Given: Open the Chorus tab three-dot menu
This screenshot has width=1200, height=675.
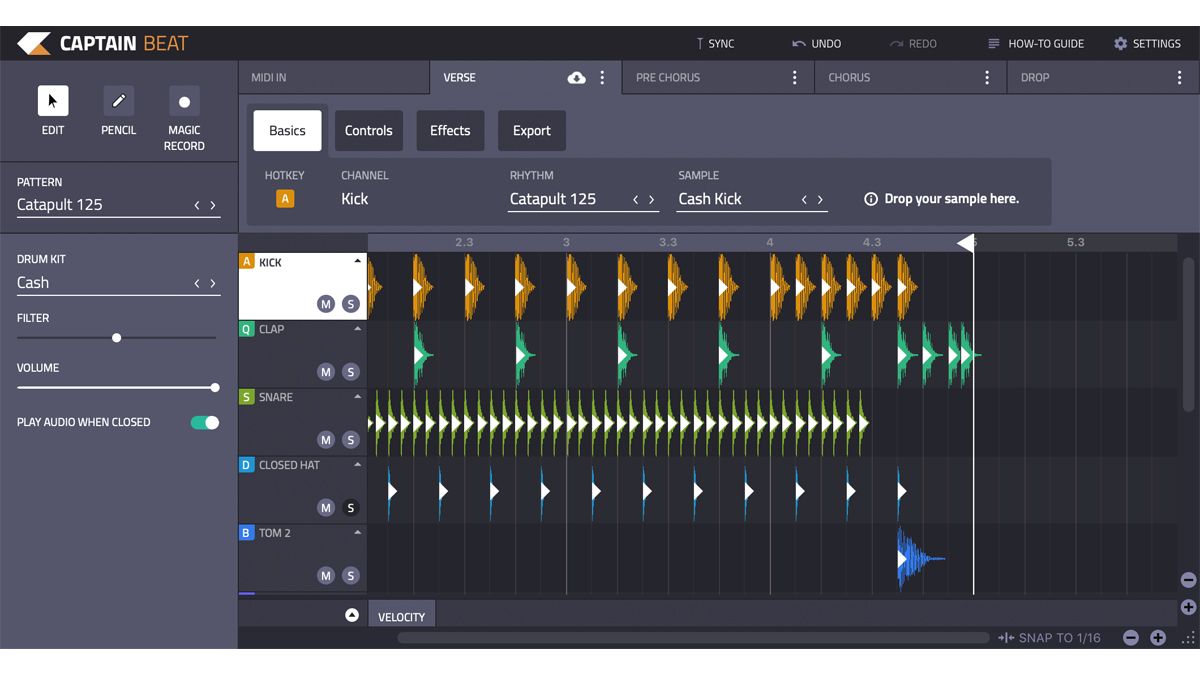Looking at the screenshot, I should [x=987, y=78].
